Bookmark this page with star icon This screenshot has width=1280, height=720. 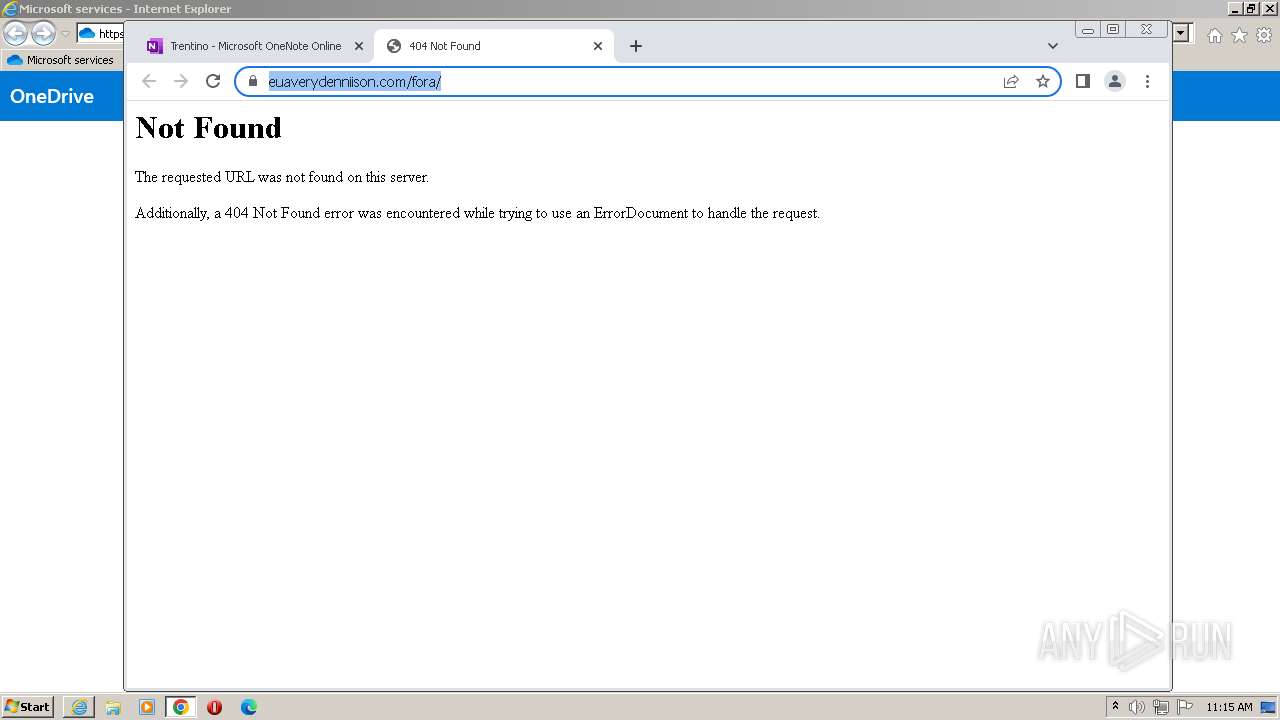[x=1043, y=81]
